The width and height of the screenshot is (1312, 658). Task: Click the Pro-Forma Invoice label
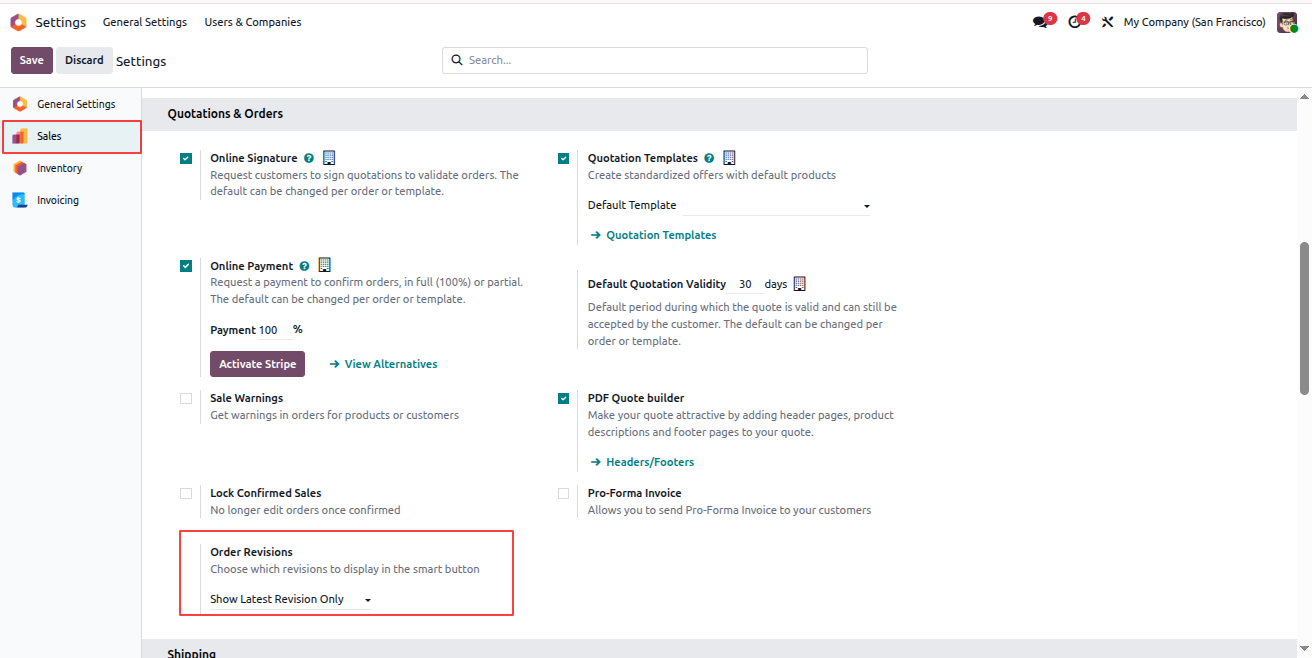(635, 493)
